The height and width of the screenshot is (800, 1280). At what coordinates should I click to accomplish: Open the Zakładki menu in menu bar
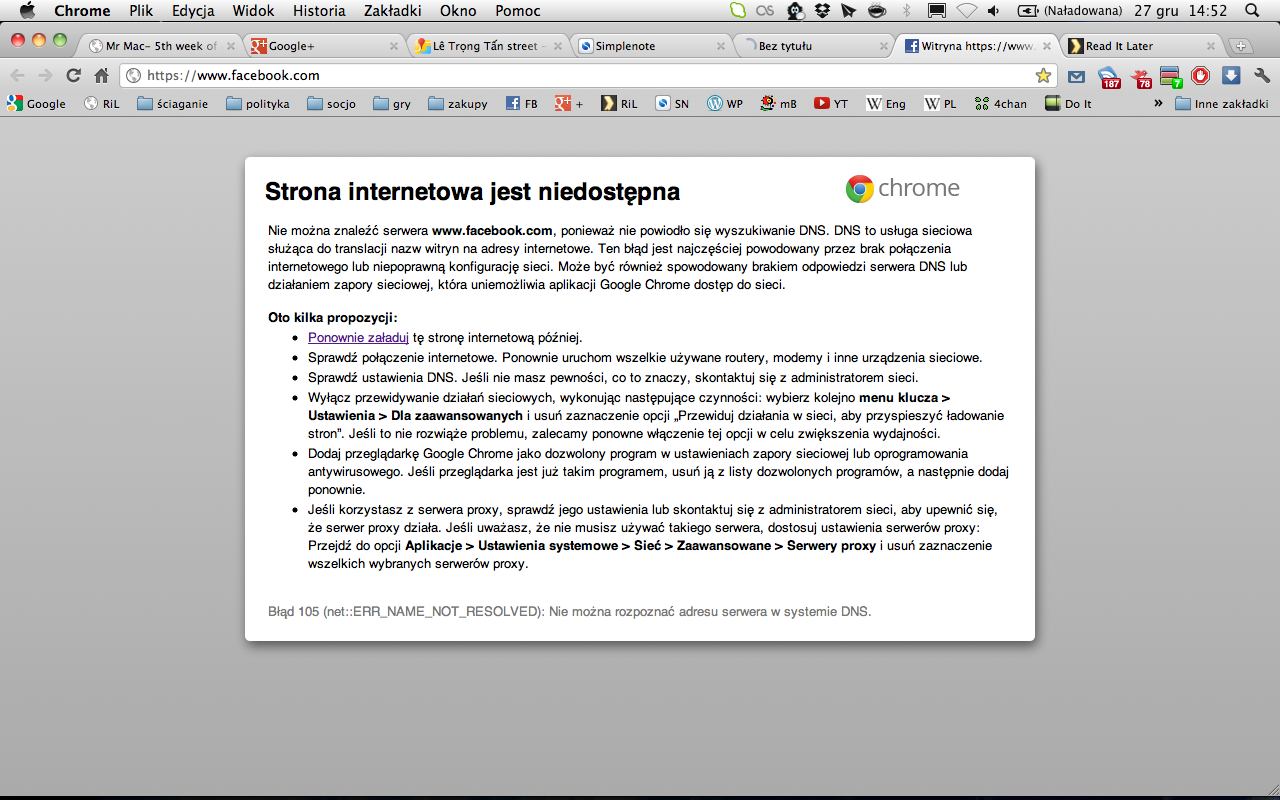click(393, 11)
